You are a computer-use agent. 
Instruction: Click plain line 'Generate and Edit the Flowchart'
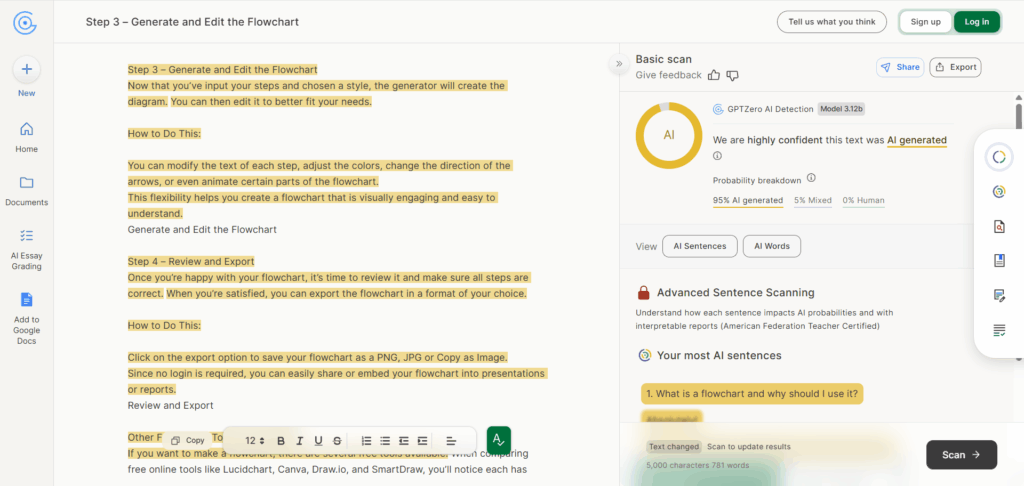[202, 229]
